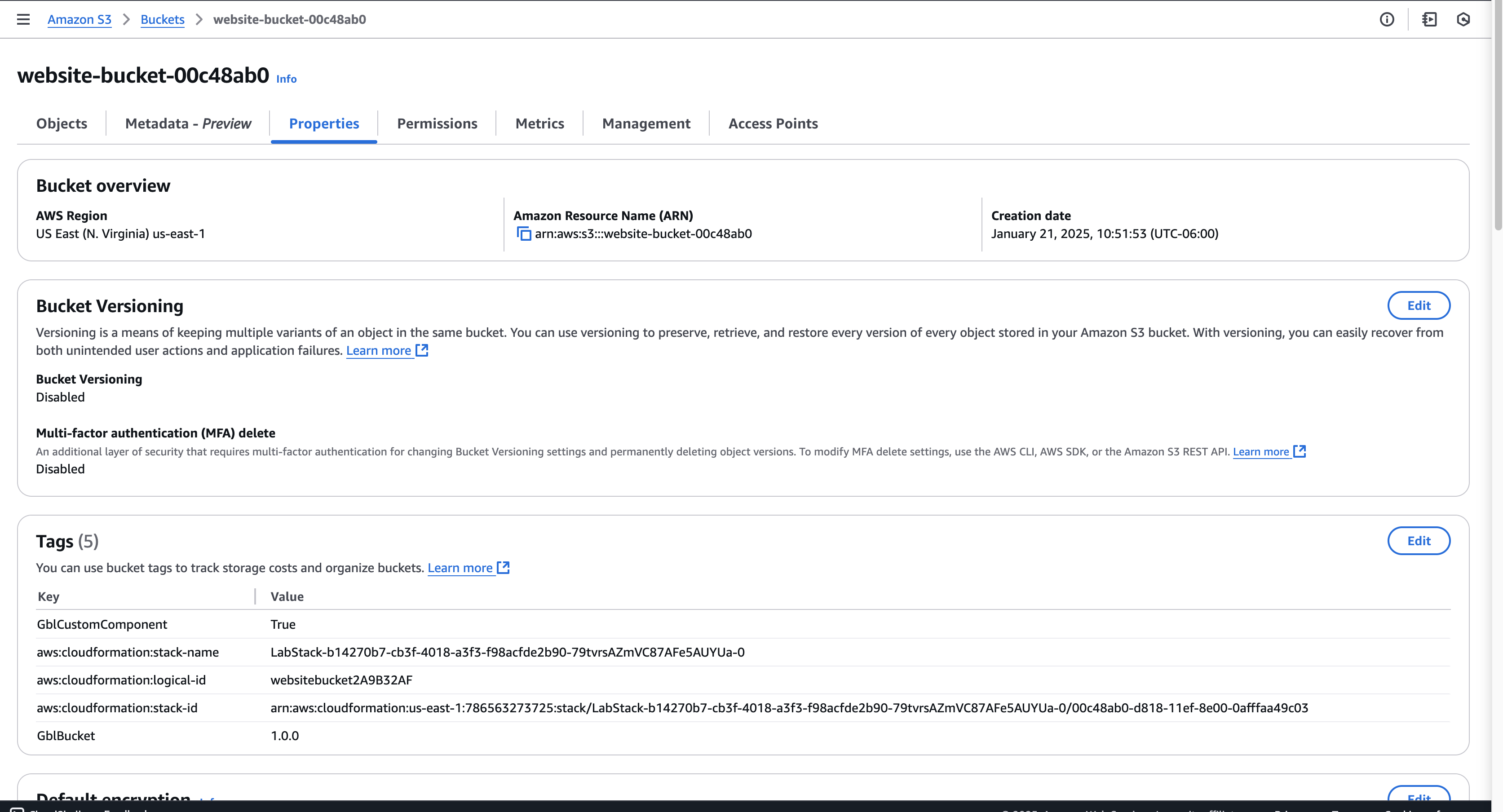Select the GblCustomComponent tag key
The height and width of the screenshot is (812, 1503).
(102, 624)
